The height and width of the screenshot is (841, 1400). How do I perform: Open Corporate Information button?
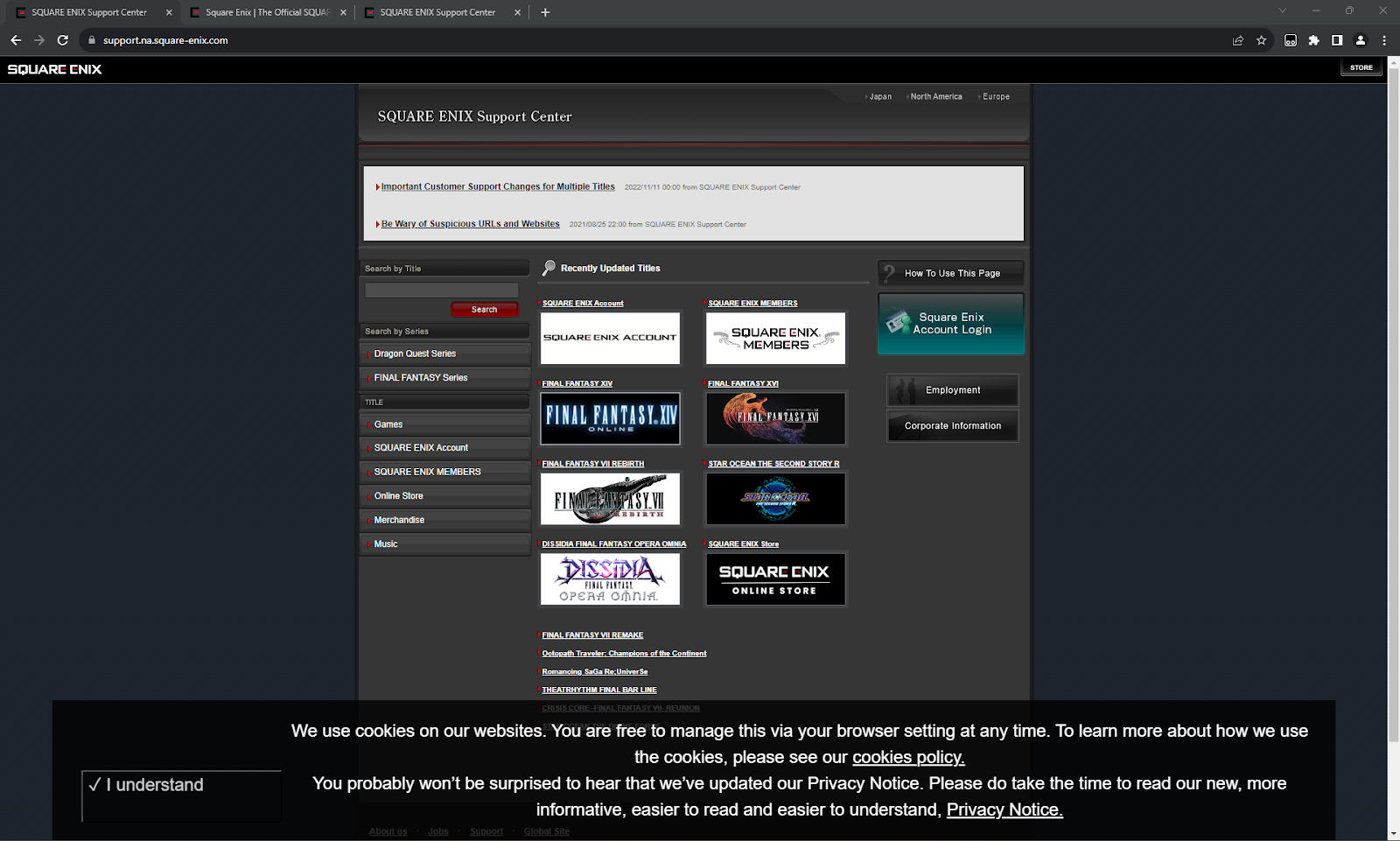coord(953,426)
